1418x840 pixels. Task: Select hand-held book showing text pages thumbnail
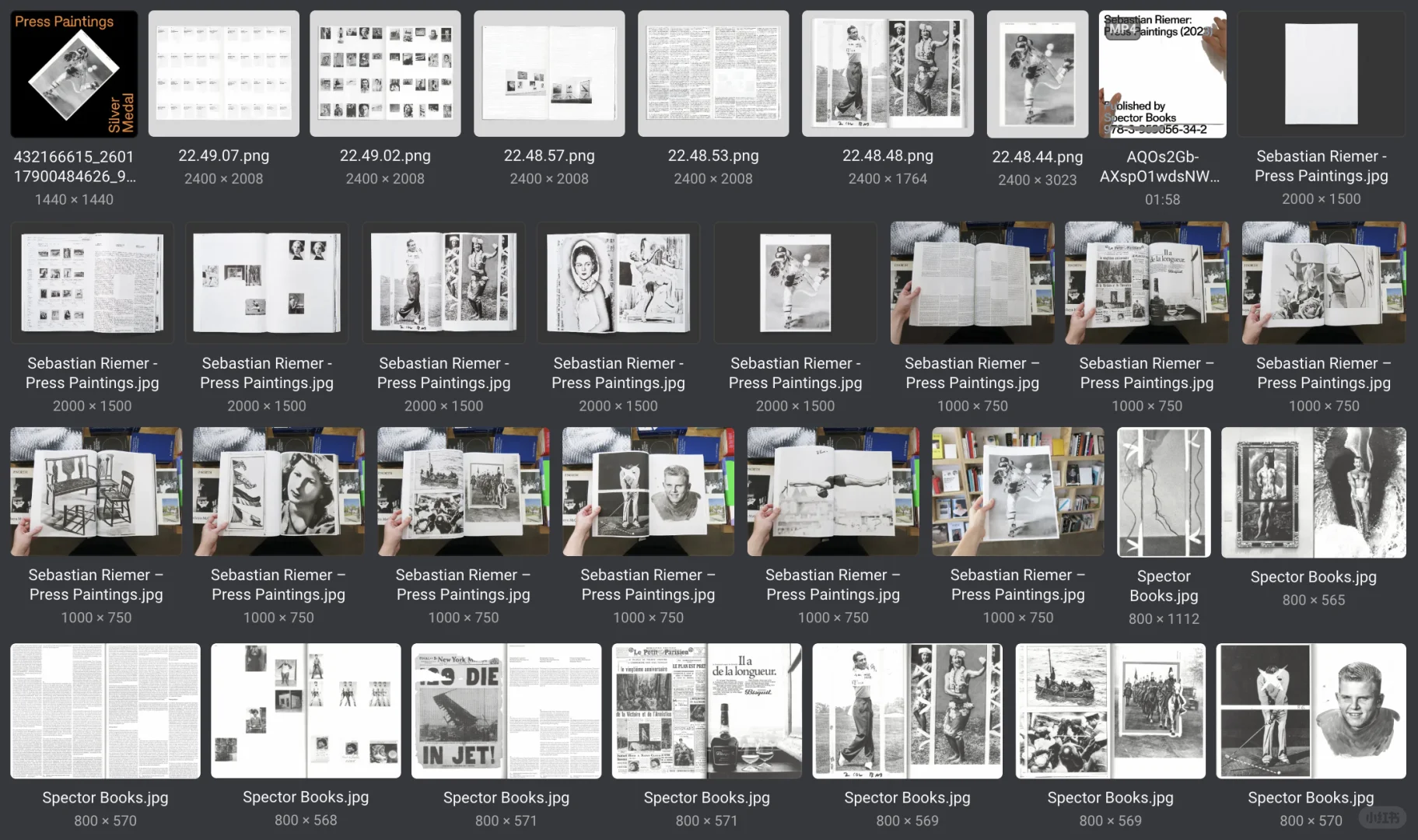point(972,283)
